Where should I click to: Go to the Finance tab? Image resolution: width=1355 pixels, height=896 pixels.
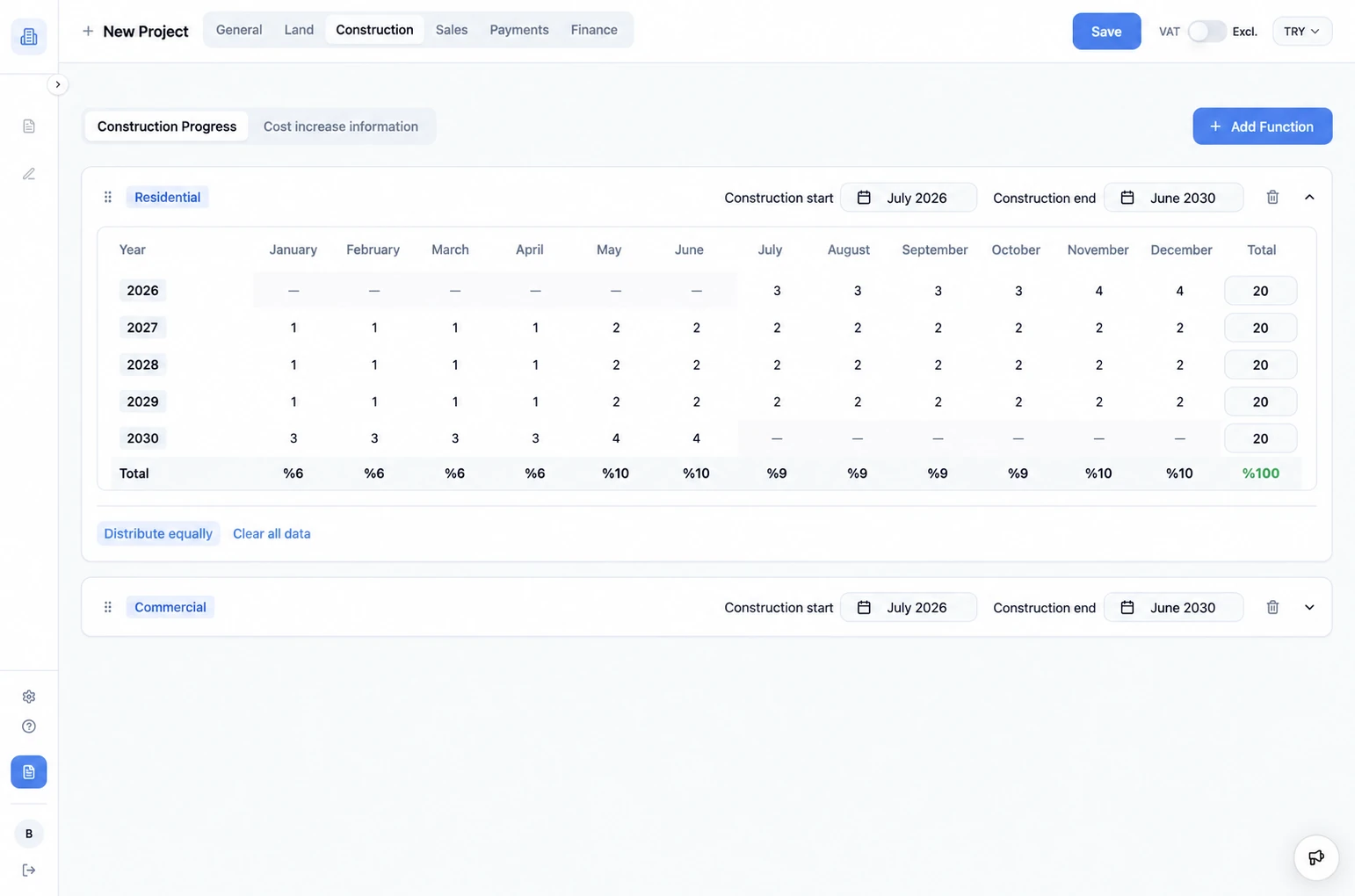pyautogui.click(x=594, y=30)
